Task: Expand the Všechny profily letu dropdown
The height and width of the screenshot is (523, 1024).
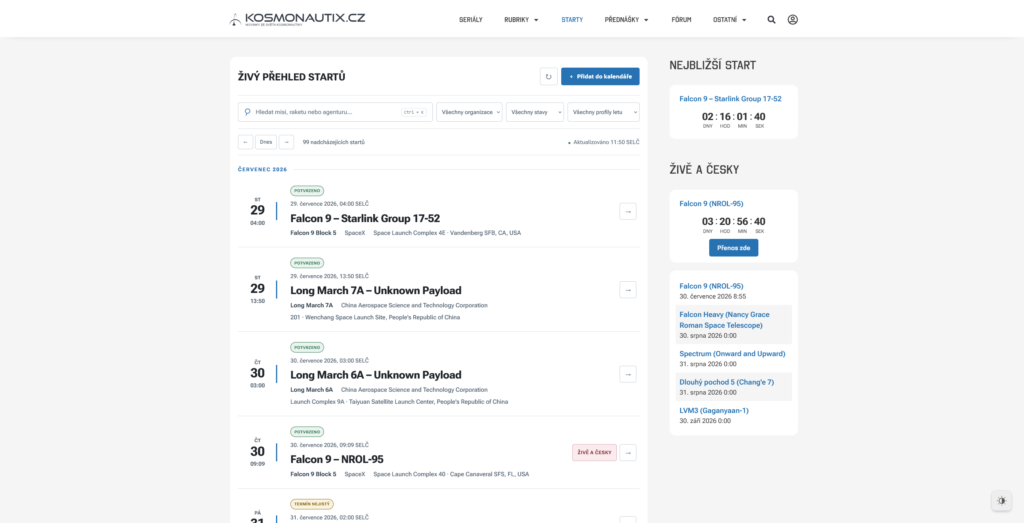Action: (603, 112)
